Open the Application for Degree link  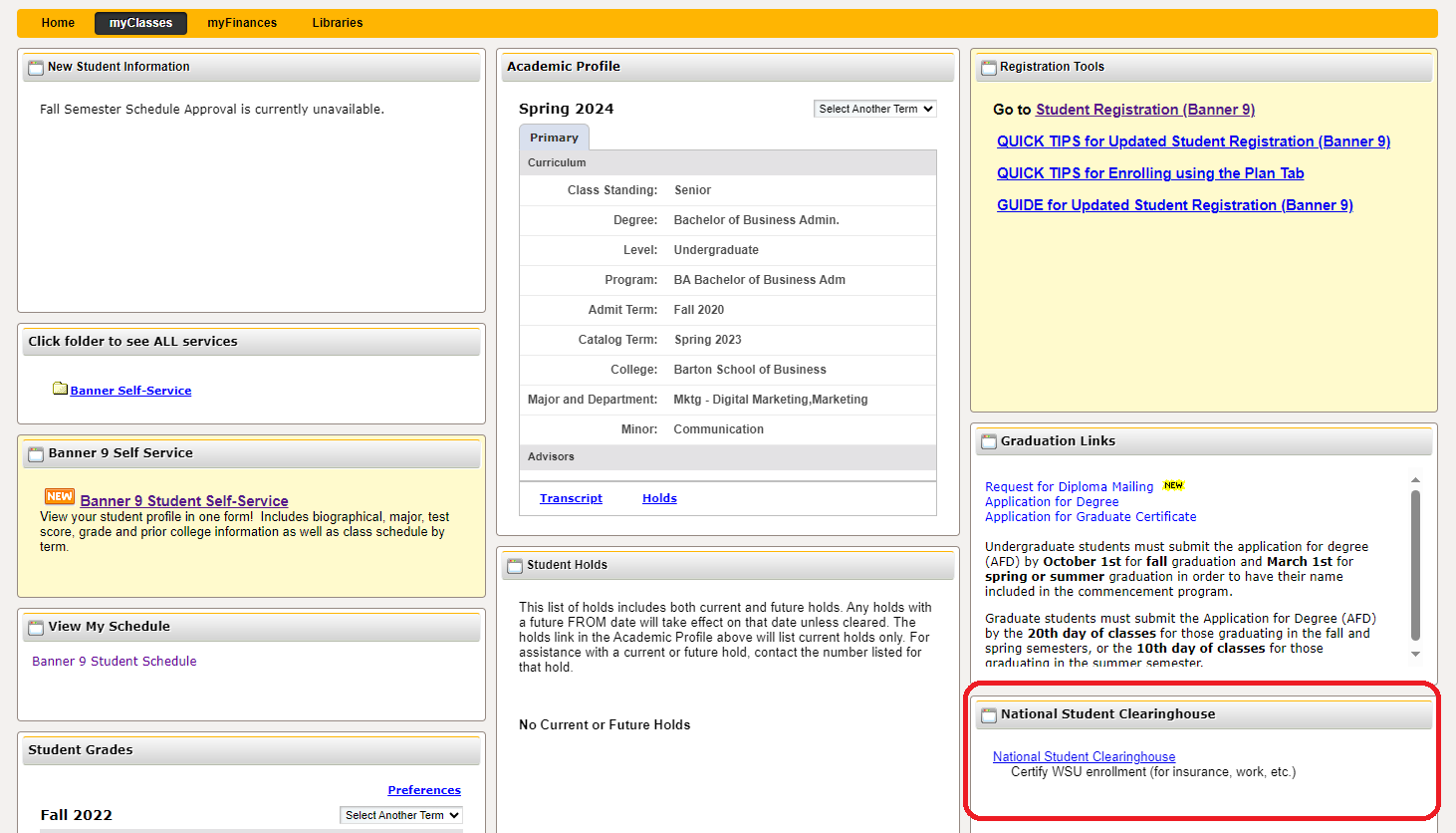pos(1052,502)
